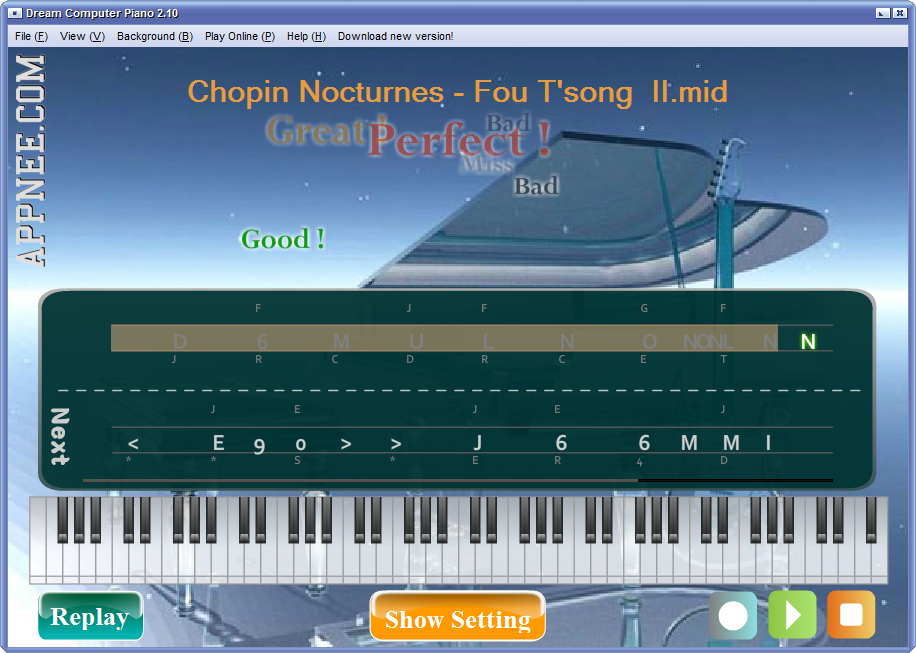Click the orange Show Setting button
The width and height of the screenshot is (916, 653).
point(457,616)
